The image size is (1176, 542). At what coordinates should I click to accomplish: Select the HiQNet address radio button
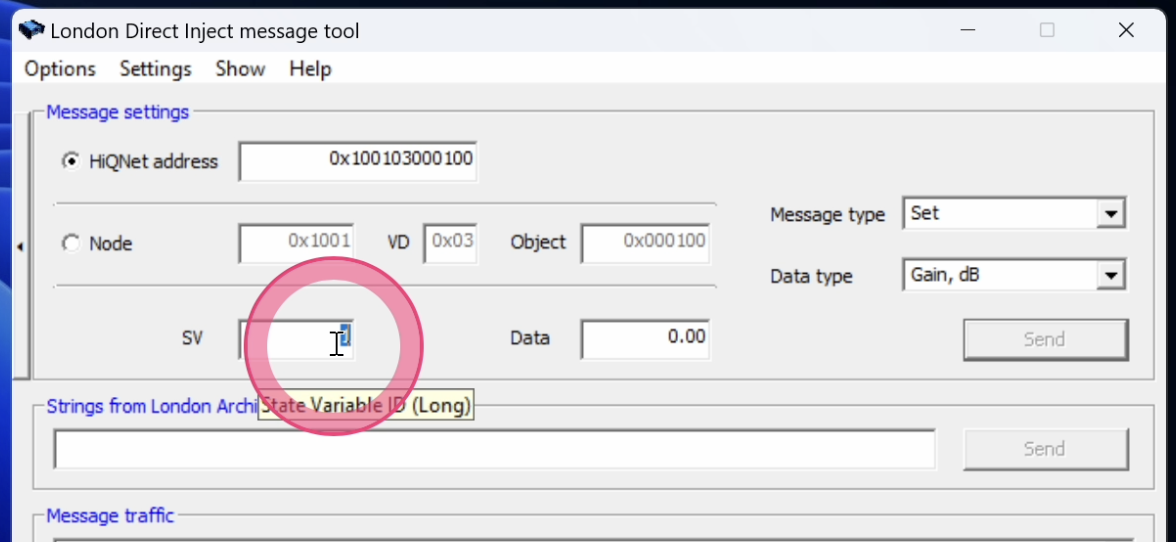[71, 161]
